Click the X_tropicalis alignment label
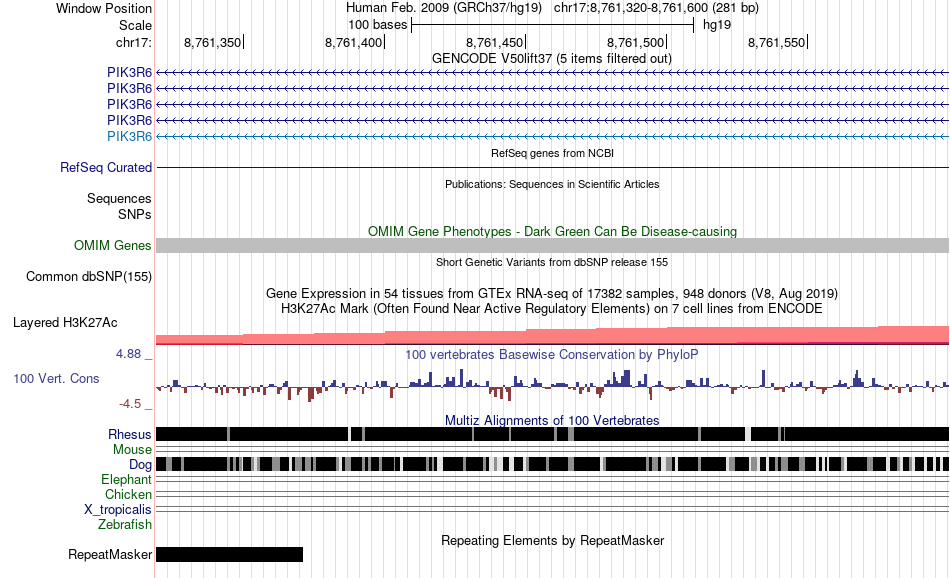This screenshot has height=578, width=950. click(118, 510)
